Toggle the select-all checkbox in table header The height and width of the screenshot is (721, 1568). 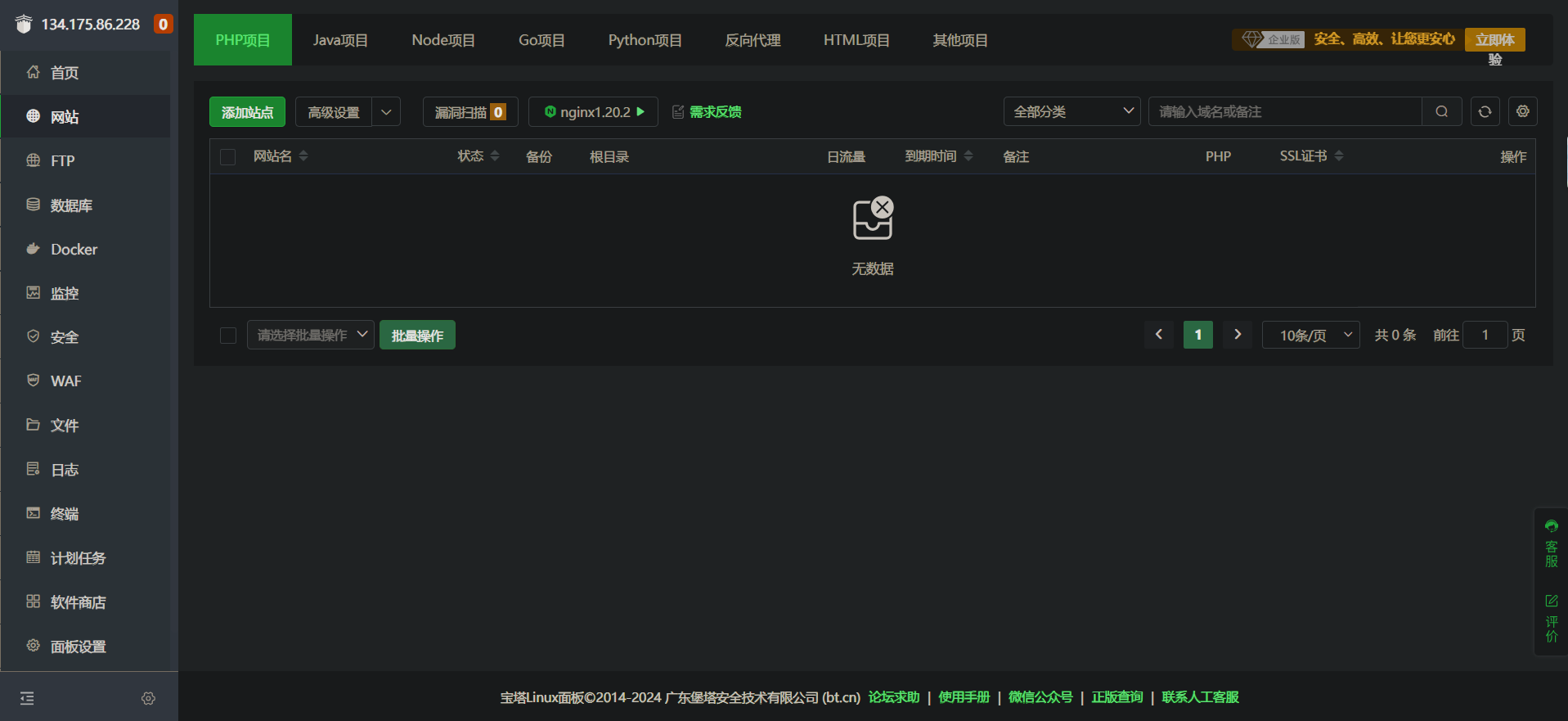tap(228, 157)
